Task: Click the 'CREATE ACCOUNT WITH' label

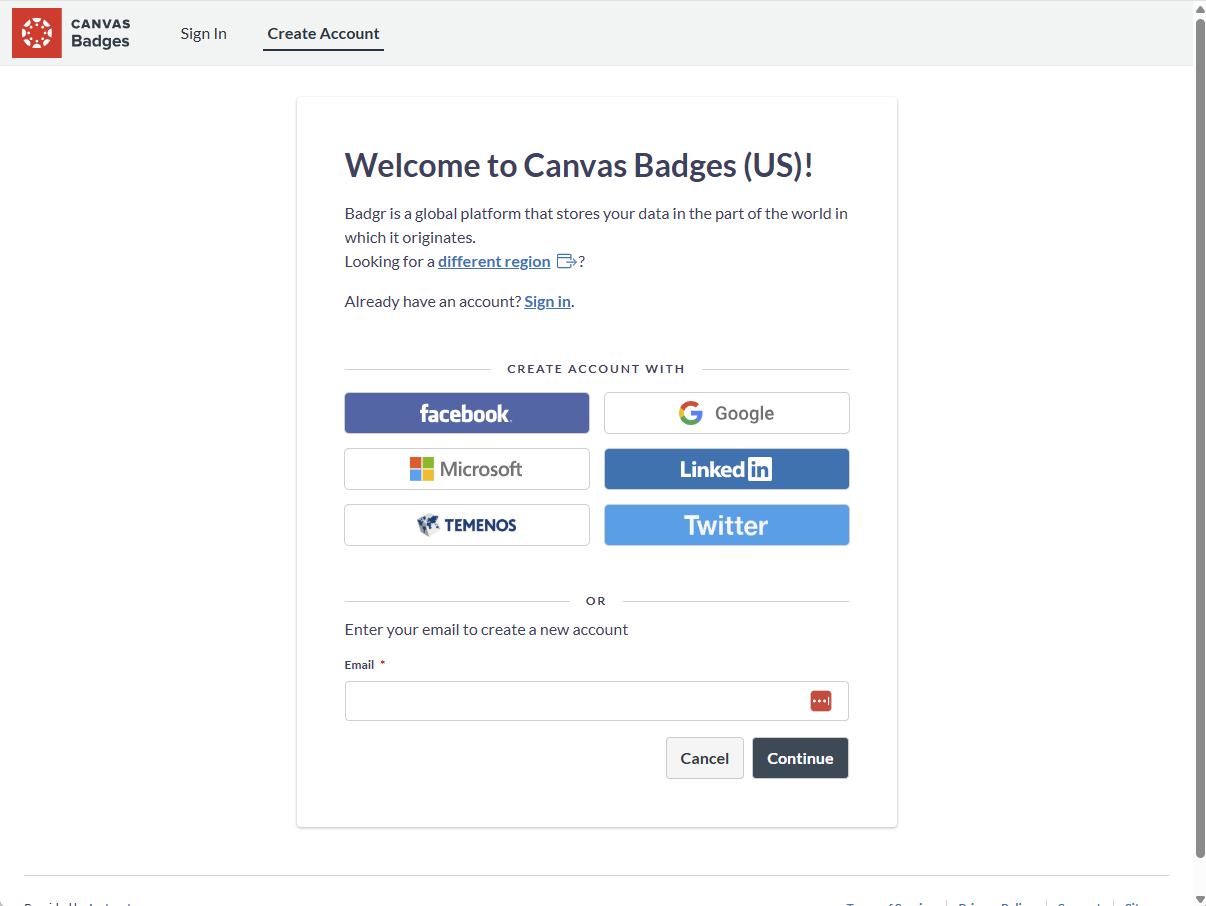Action: coord(596,369)
